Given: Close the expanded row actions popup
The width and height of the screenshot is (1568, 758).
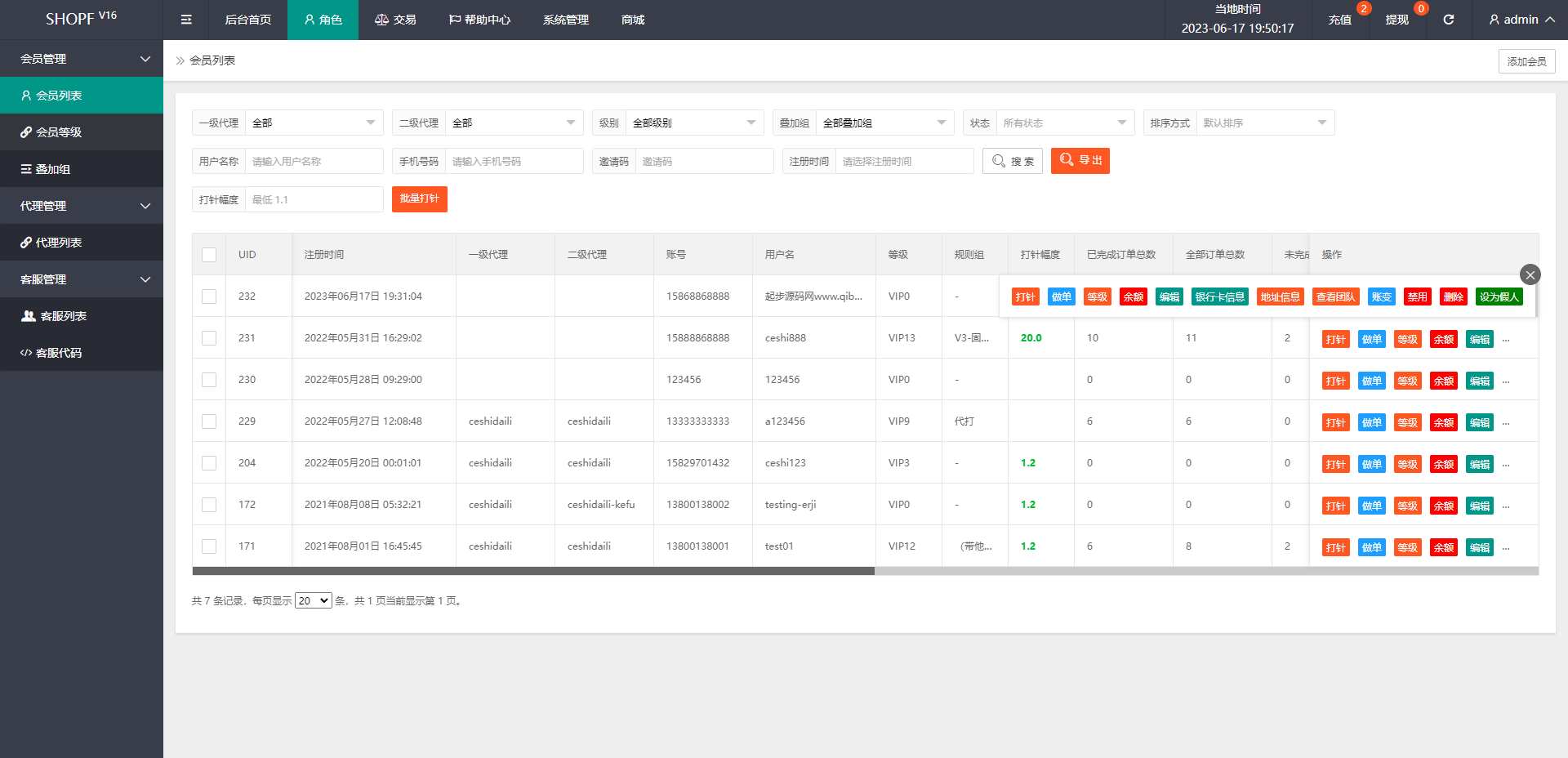Looking at the screenshot, I should click(x=1530, y=274).
